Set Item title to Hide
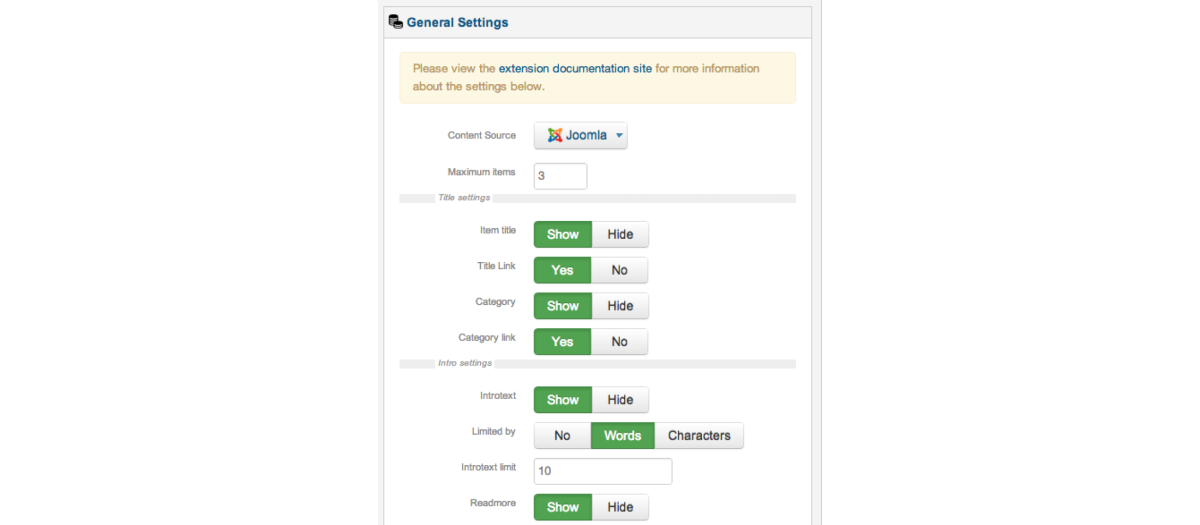The height and width of the screenshot is (525, 1200). pos(620,234)
